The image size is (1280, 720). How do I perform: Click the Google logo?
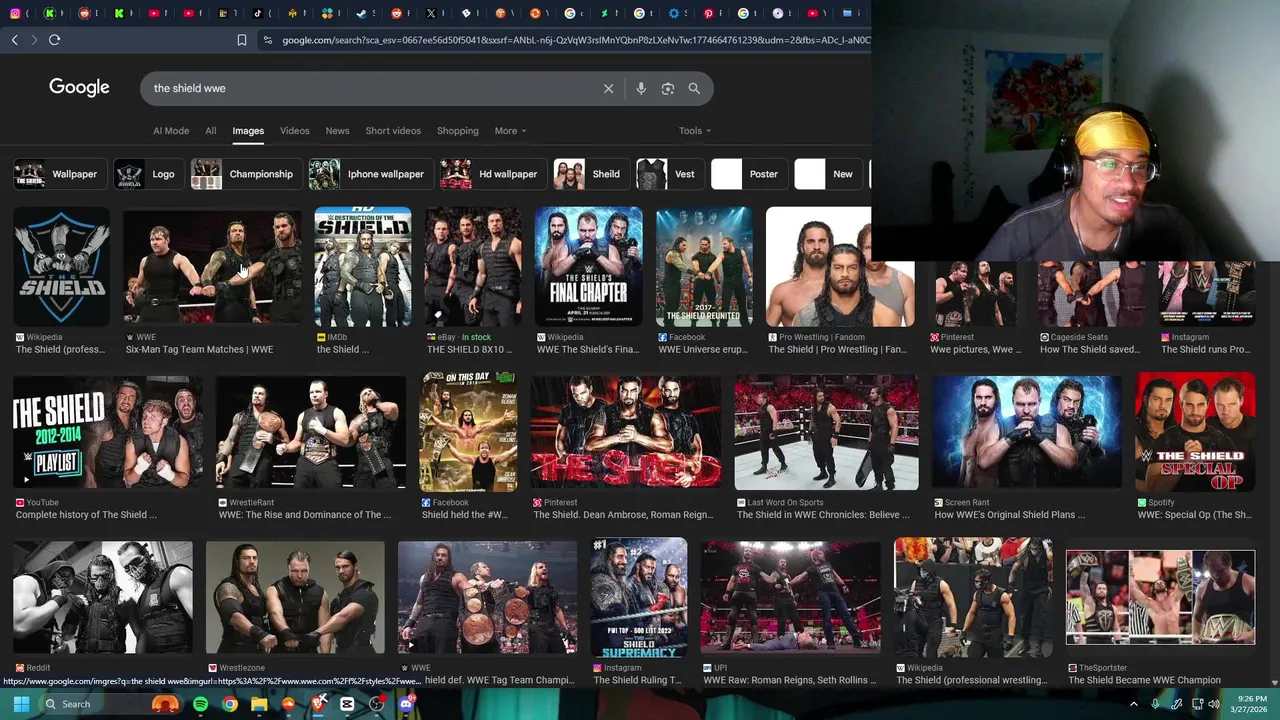pyautogui.click(x=79, y=87)
